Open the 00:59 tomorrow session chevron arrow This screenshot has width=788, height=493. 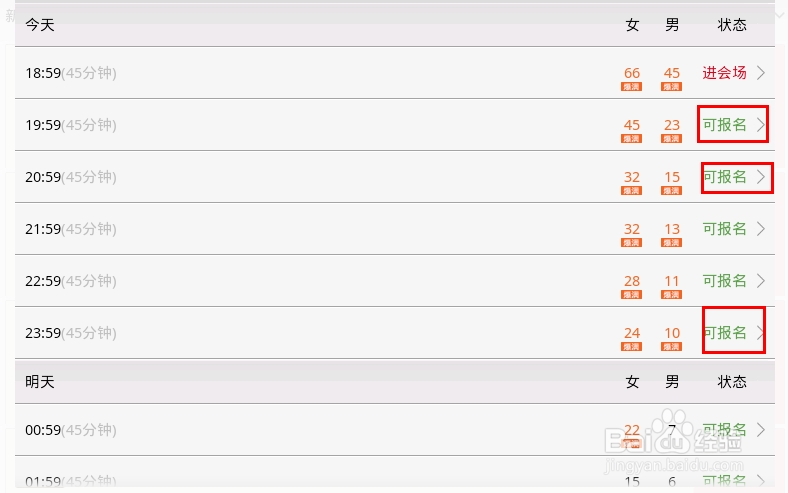(x=761, y=430)
